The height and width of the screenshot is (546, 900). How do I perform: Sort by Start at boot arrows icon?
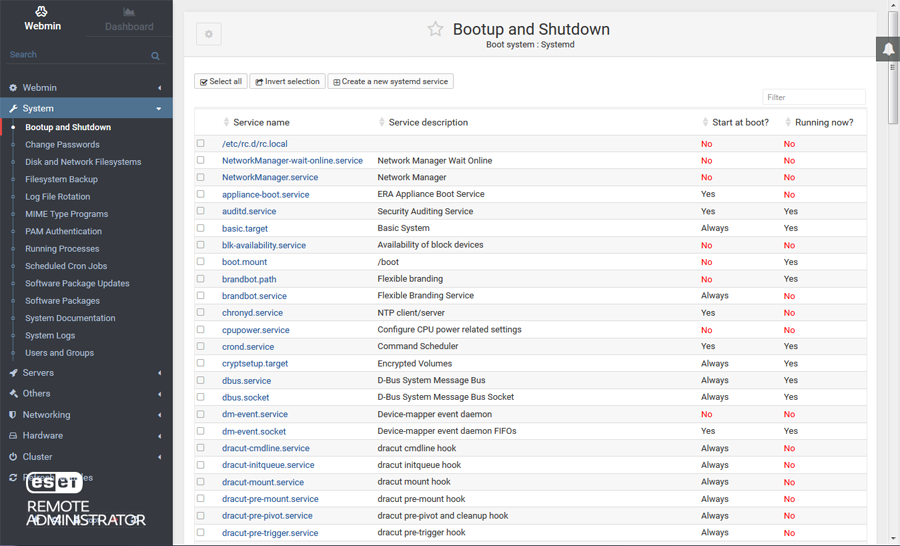coord(705,122)
